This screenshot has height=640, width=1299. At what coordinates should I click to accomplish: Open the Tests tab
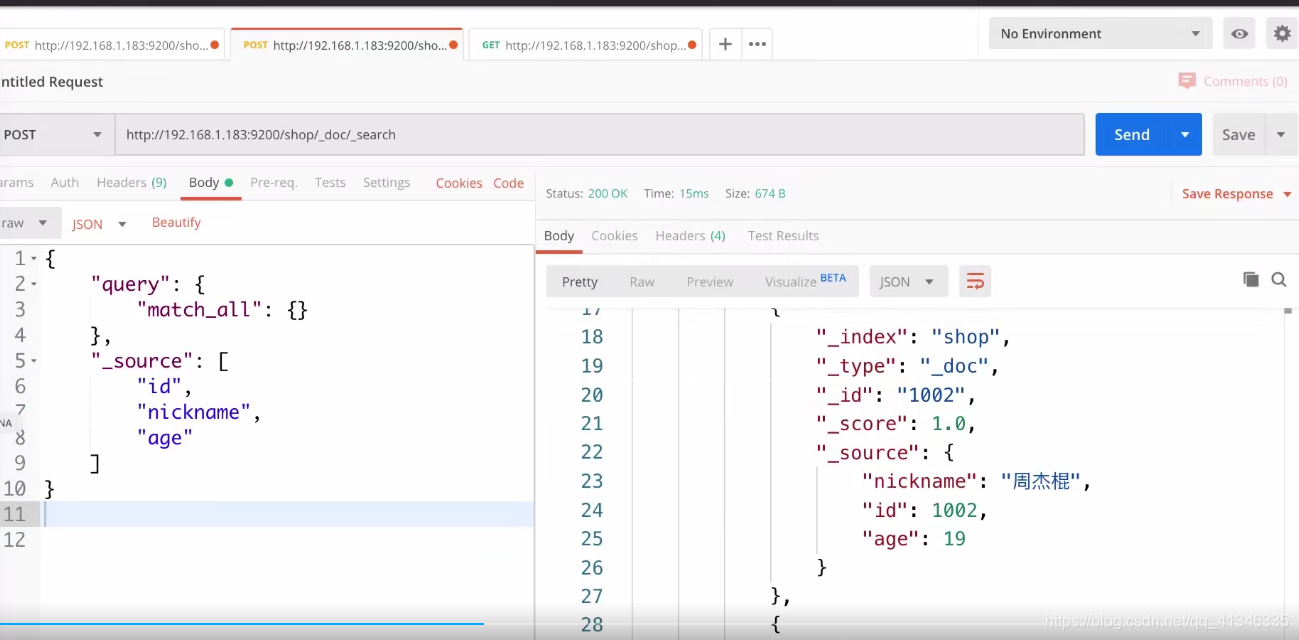point(330,182)
